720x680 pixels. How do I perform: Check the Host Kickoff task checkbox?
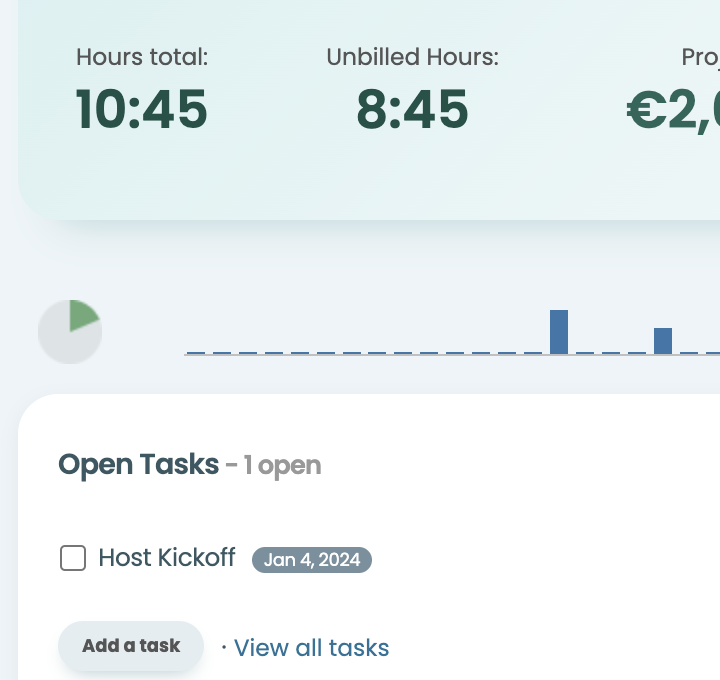pyautogui.click(x=73, y=558)
